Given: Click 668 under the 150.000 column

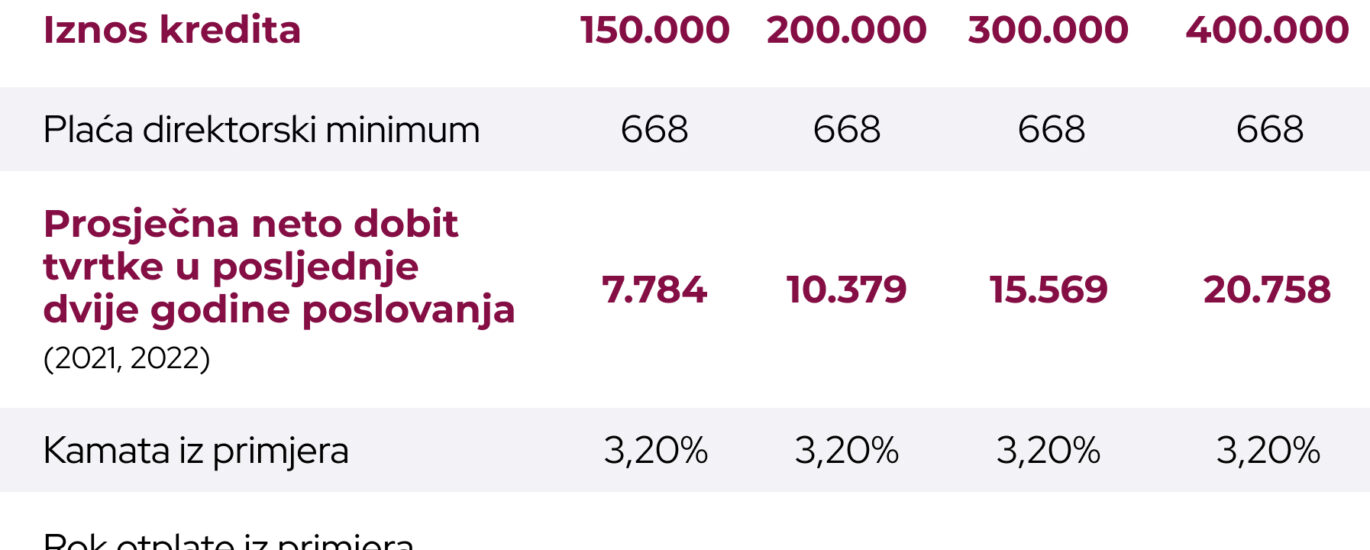Looking at the screenshot, I should [655, 129].
